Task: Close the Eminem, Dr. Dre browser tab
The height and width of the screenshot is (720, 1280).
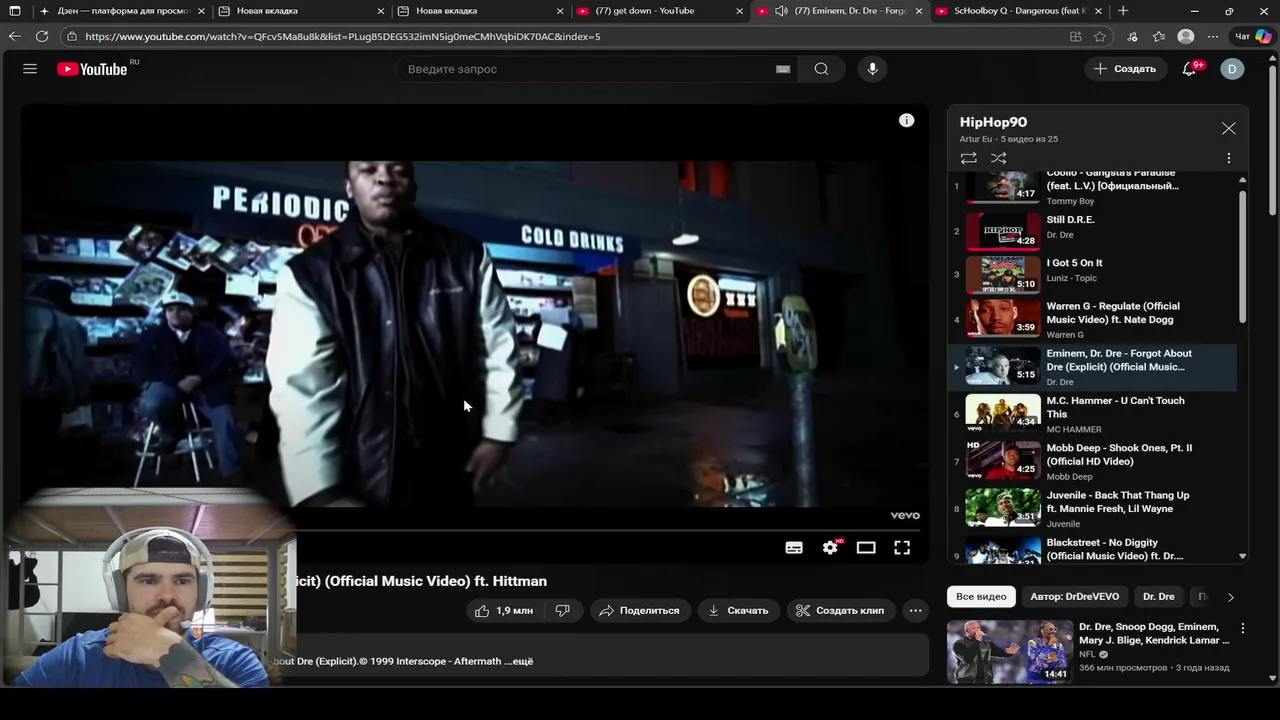Action: tap(919, 11)
